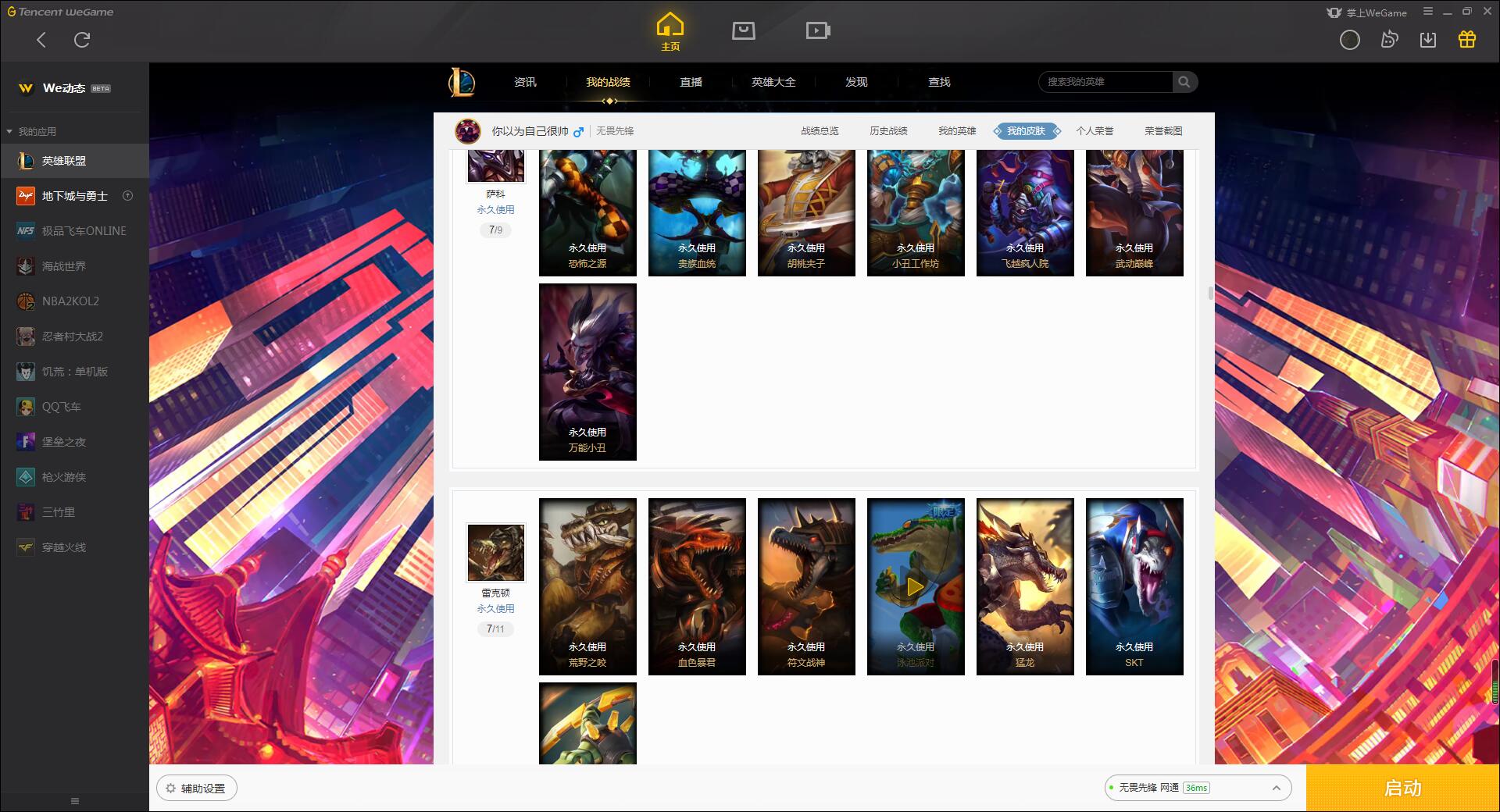
Task: Open the 恐怖之源 skin card
Action: tap(587, 212)
